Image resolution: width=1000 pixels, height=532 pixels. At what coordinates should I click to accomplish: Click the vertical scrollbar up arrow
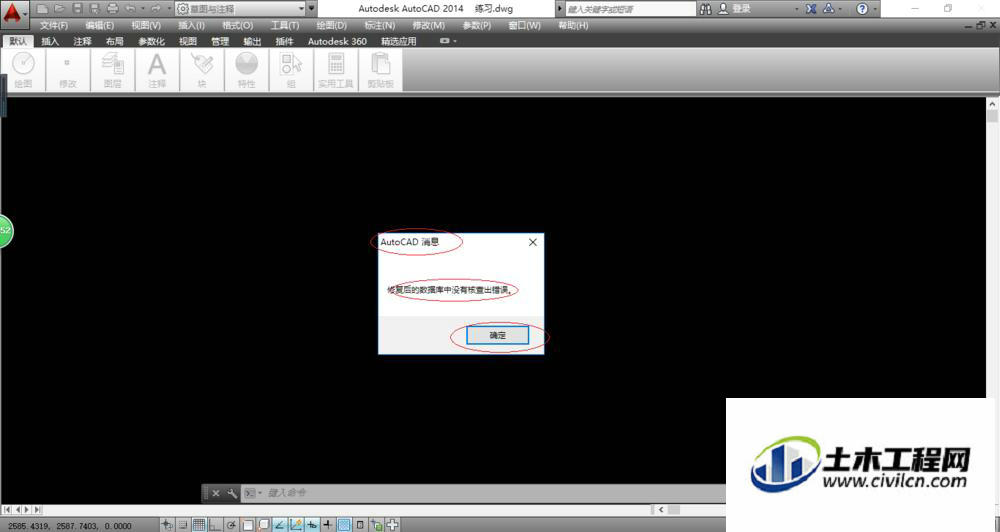click(x=992, y=103)
